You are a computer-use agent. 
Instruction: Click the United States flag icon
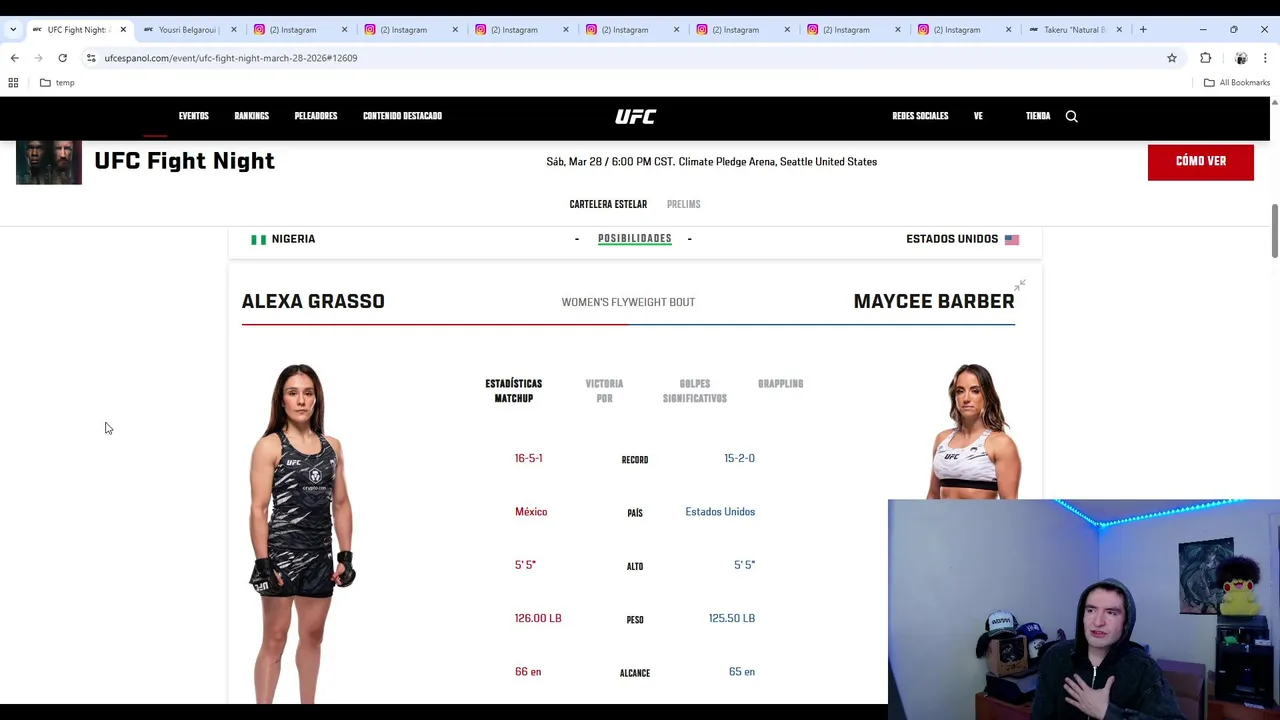click(x=1012, y=239)
